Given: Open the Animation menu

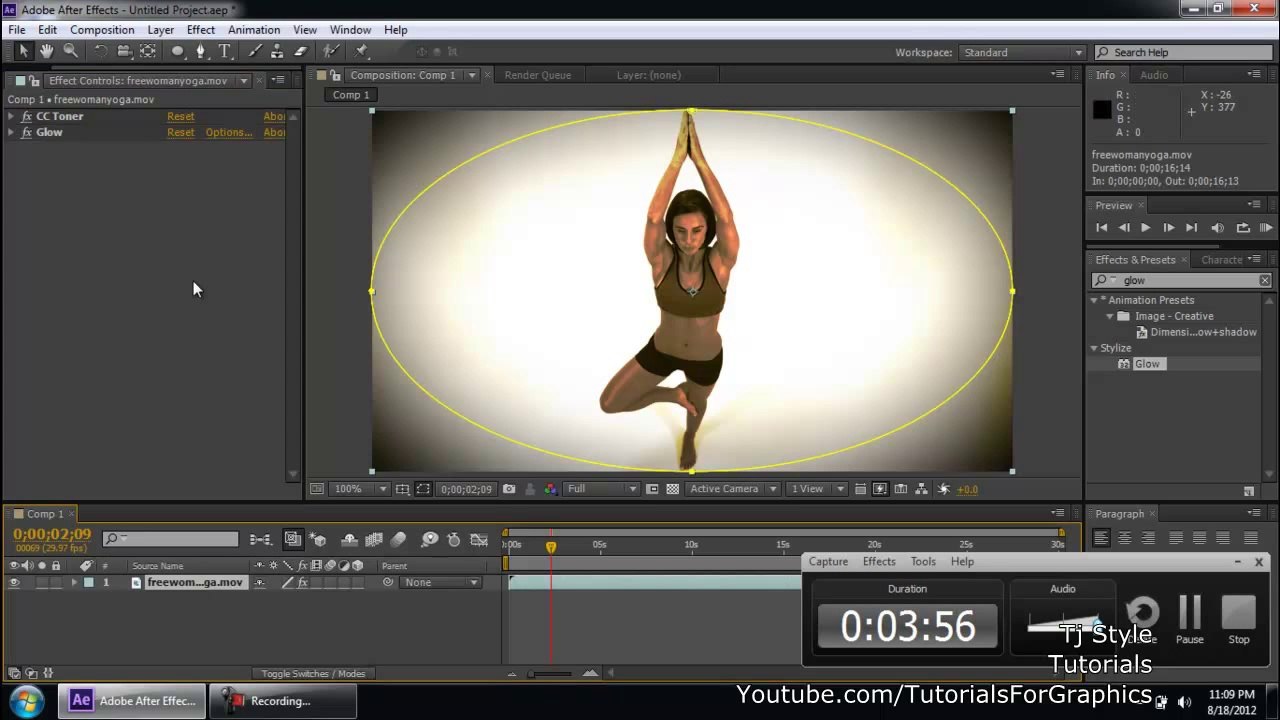Looking at the screenshot, I should 253,30.
